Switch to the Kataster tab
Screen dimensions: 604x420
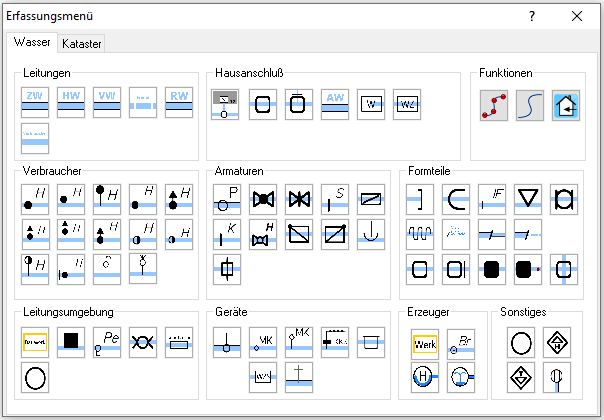pyautogui.click(x=81, y=44)
